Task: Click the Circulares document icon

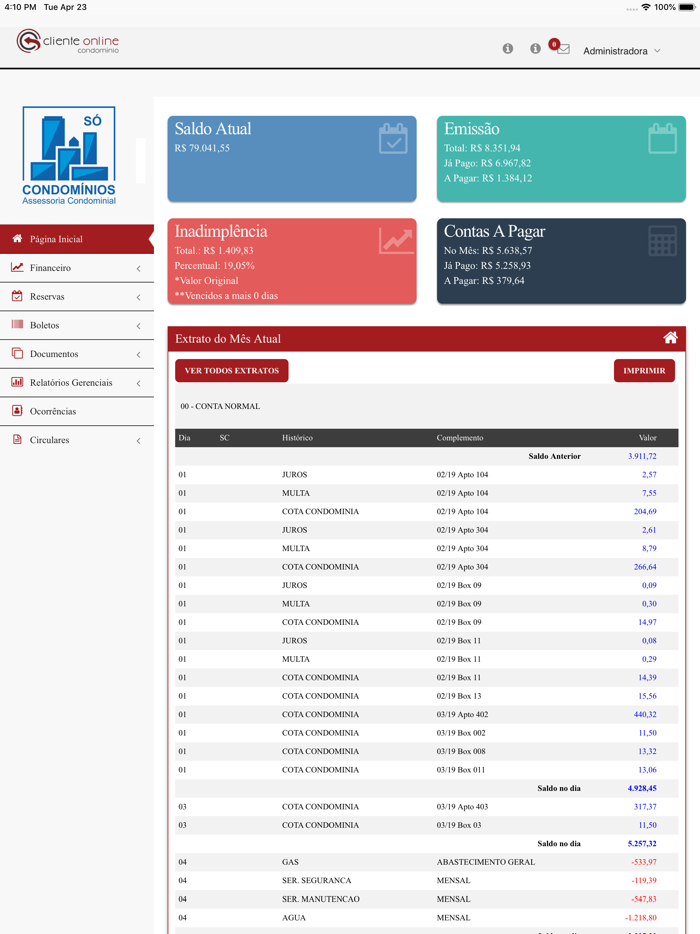Action: point(17,440)
